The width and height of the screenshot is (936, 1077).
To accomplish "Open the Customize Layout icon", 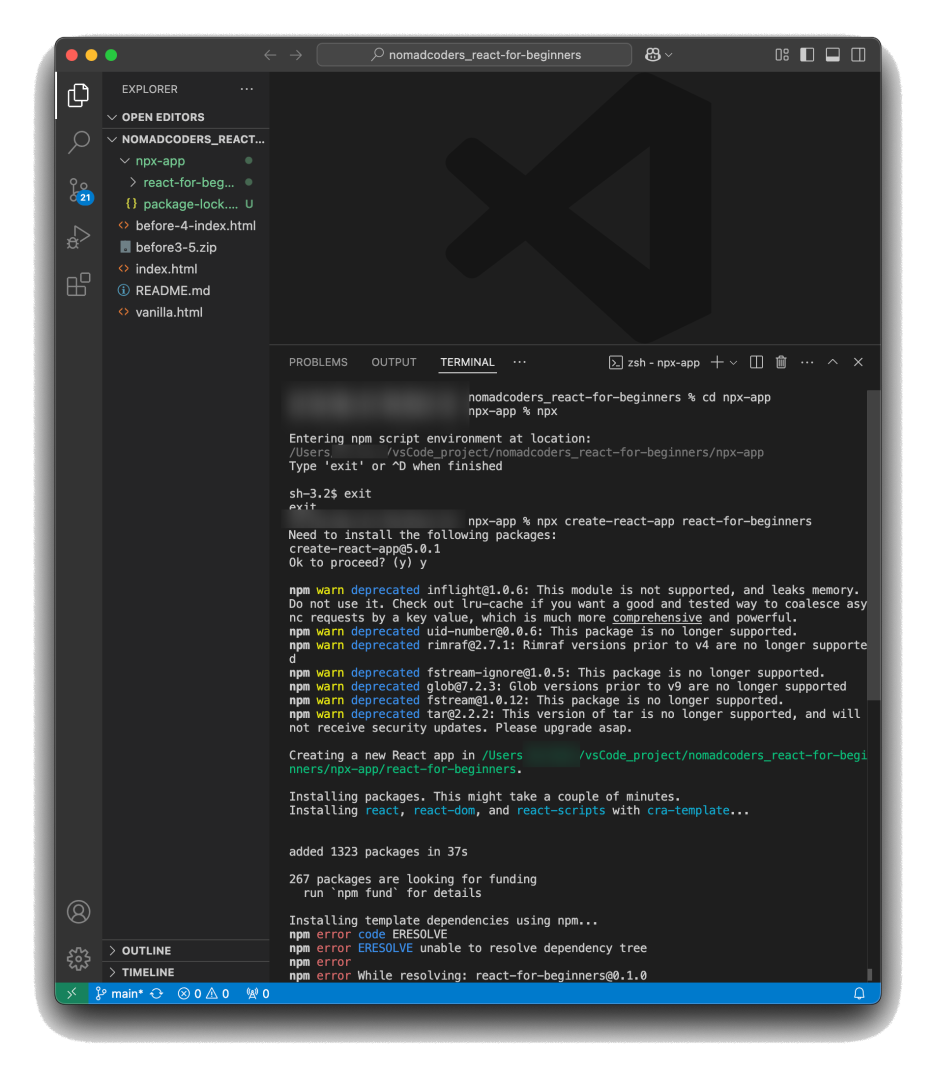I will pyautogui.click(x=781, y=55).
